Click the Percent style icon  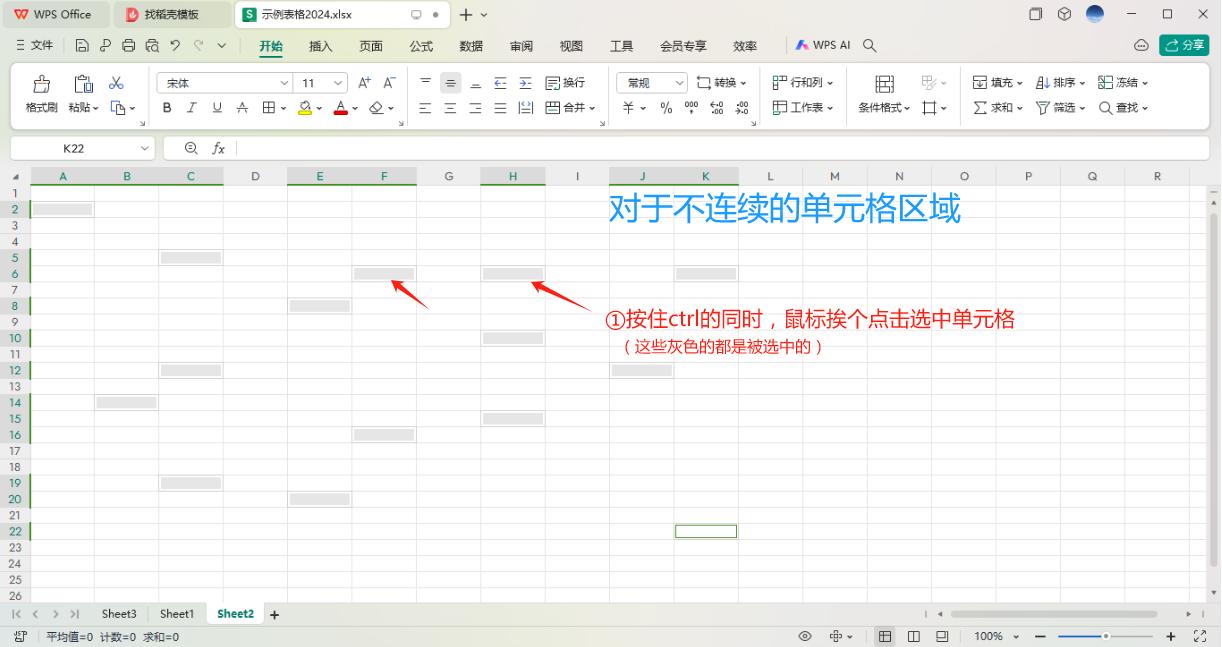tap(666, 108)
